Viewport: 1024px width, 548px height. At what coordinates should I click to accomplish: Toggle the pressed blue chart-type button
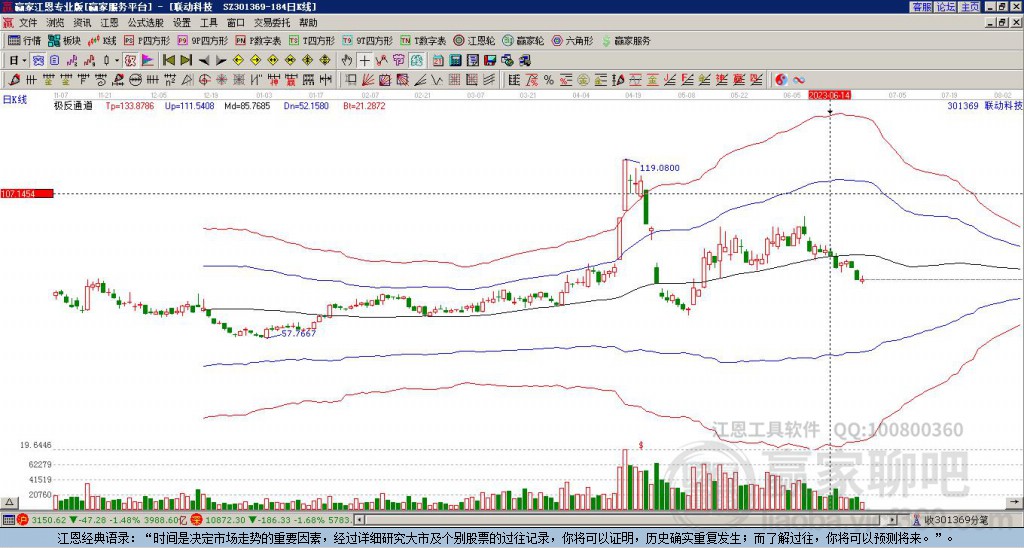click(38, 60)
